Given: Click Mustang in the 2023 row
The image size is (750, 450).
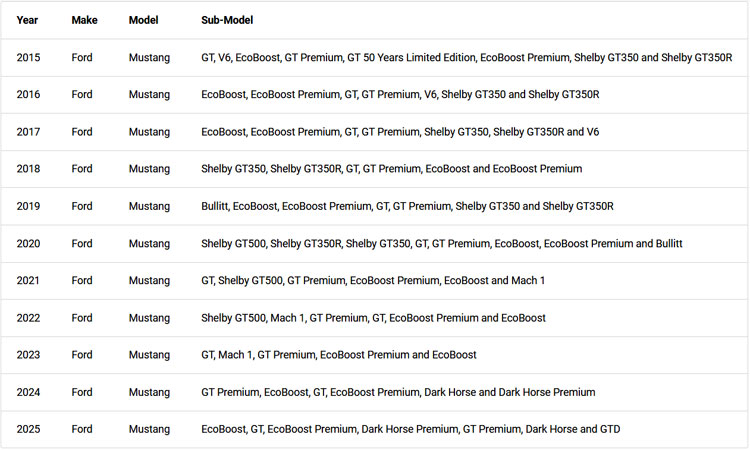Looking at the screenshot, I should pyautogui.click(x=149, y=355).
